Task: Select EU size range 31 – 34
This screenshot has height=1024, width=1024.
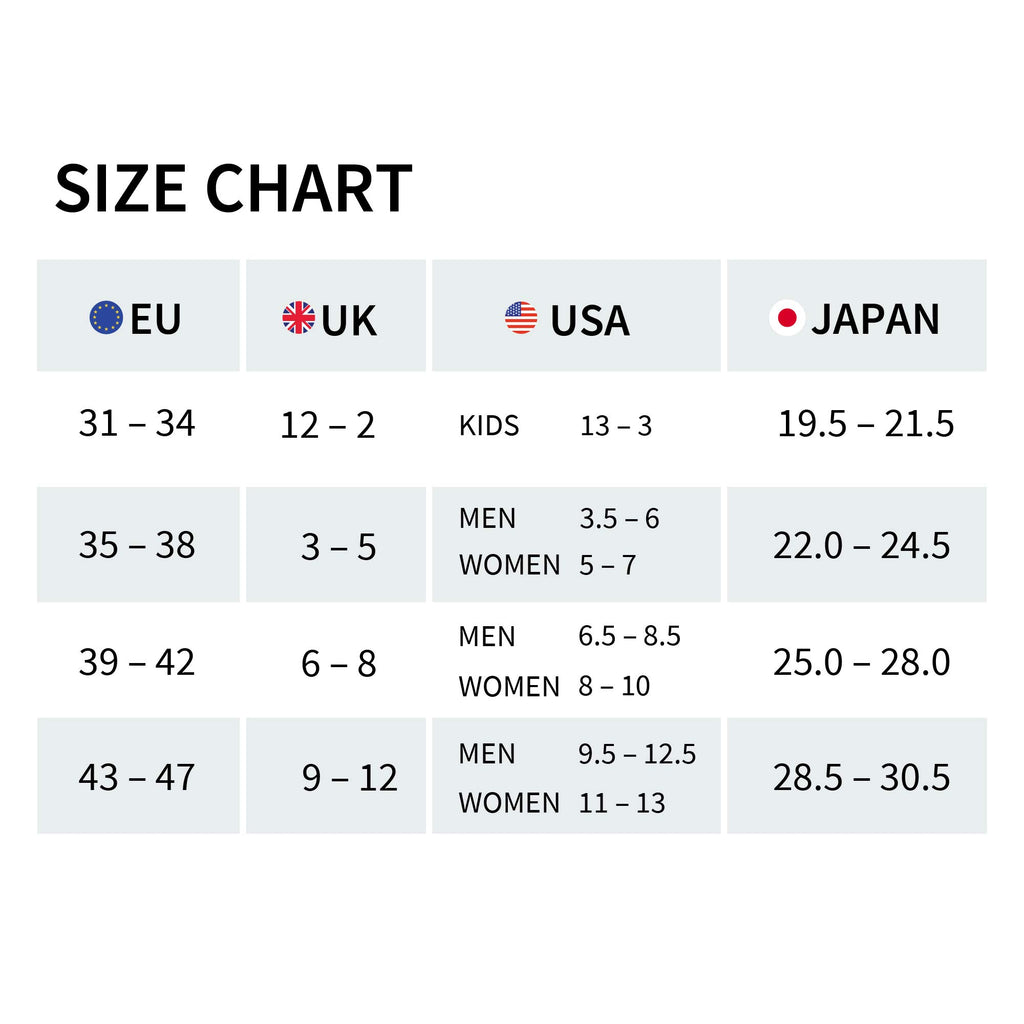Action: (x=137, y=423)
